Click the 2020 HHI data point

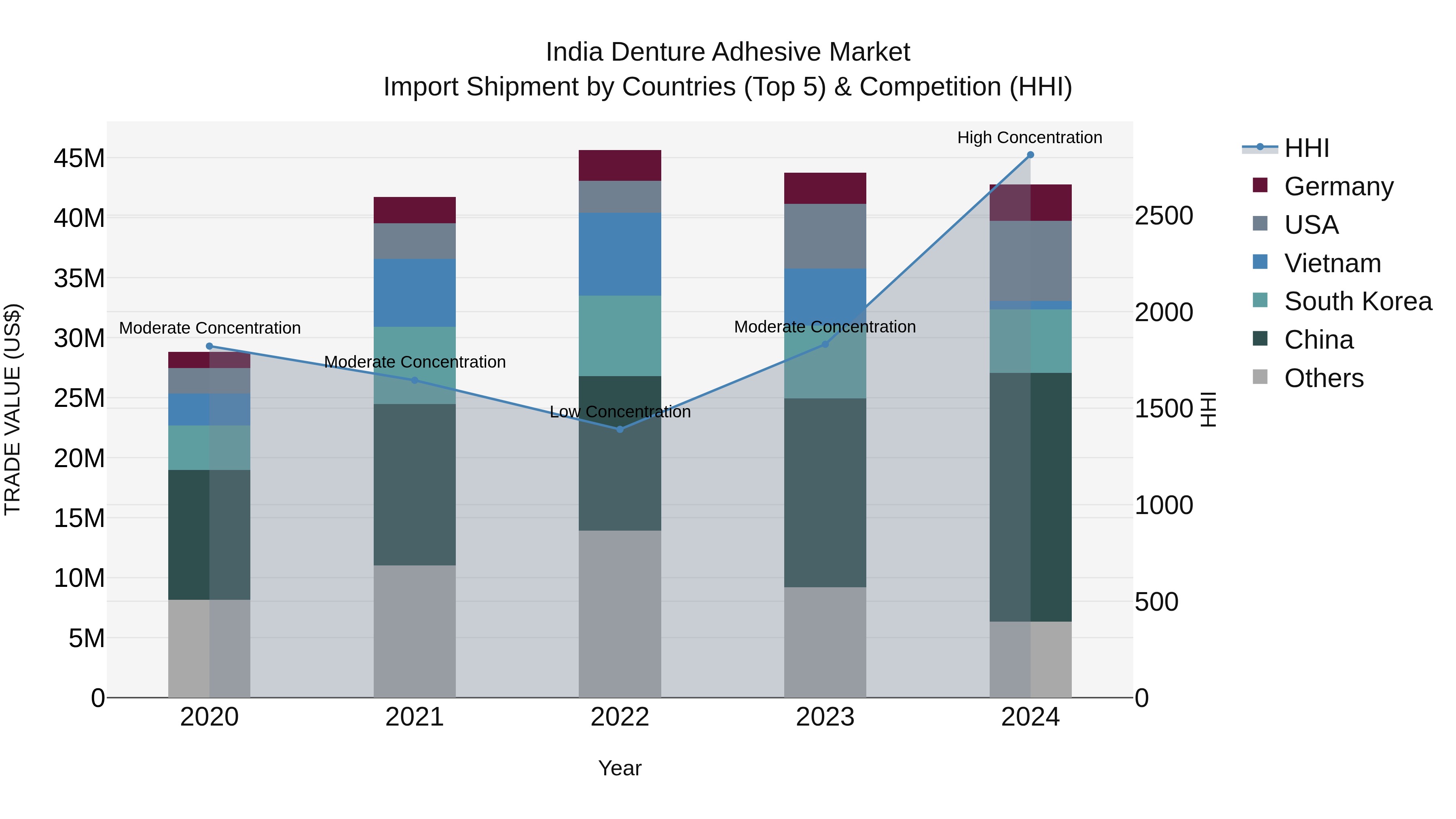point(209,347)
